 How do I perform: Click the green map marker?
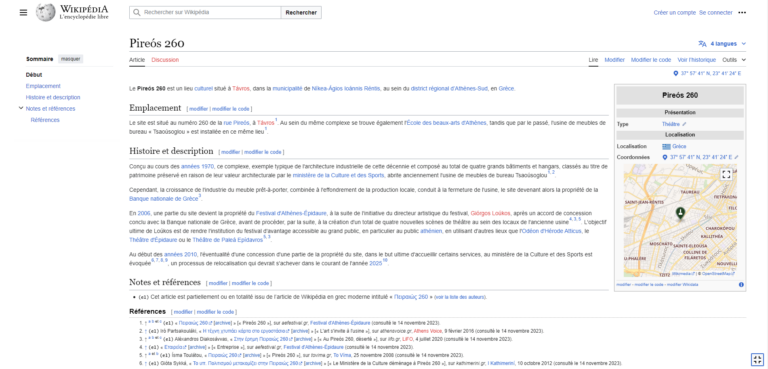click(x=680, y=213)
